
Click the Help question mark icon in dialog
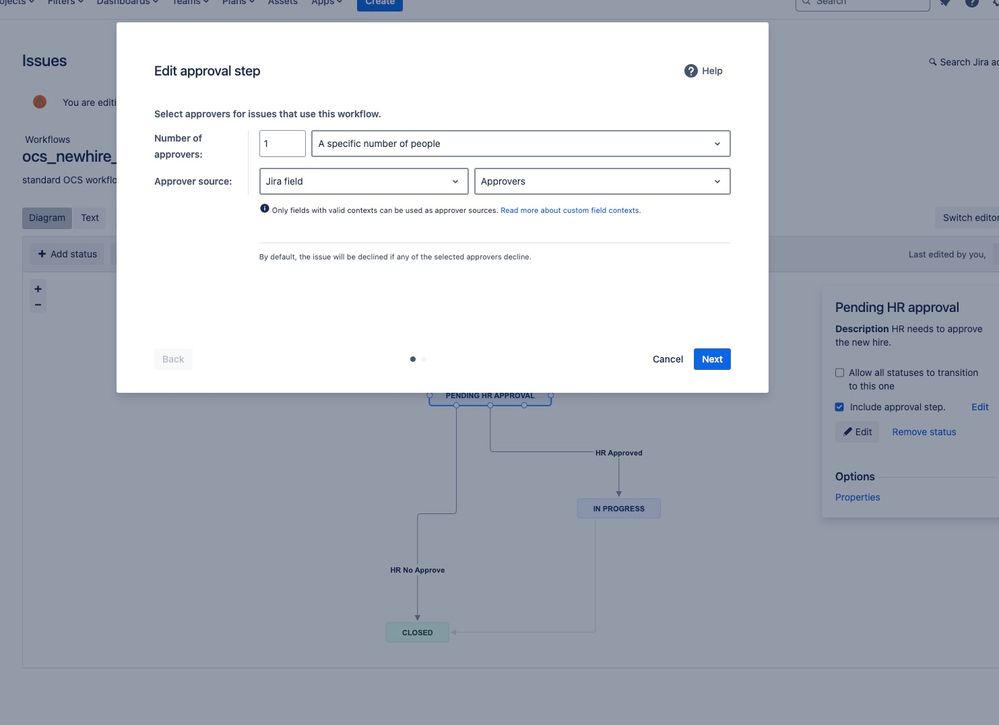coord(691,71)
